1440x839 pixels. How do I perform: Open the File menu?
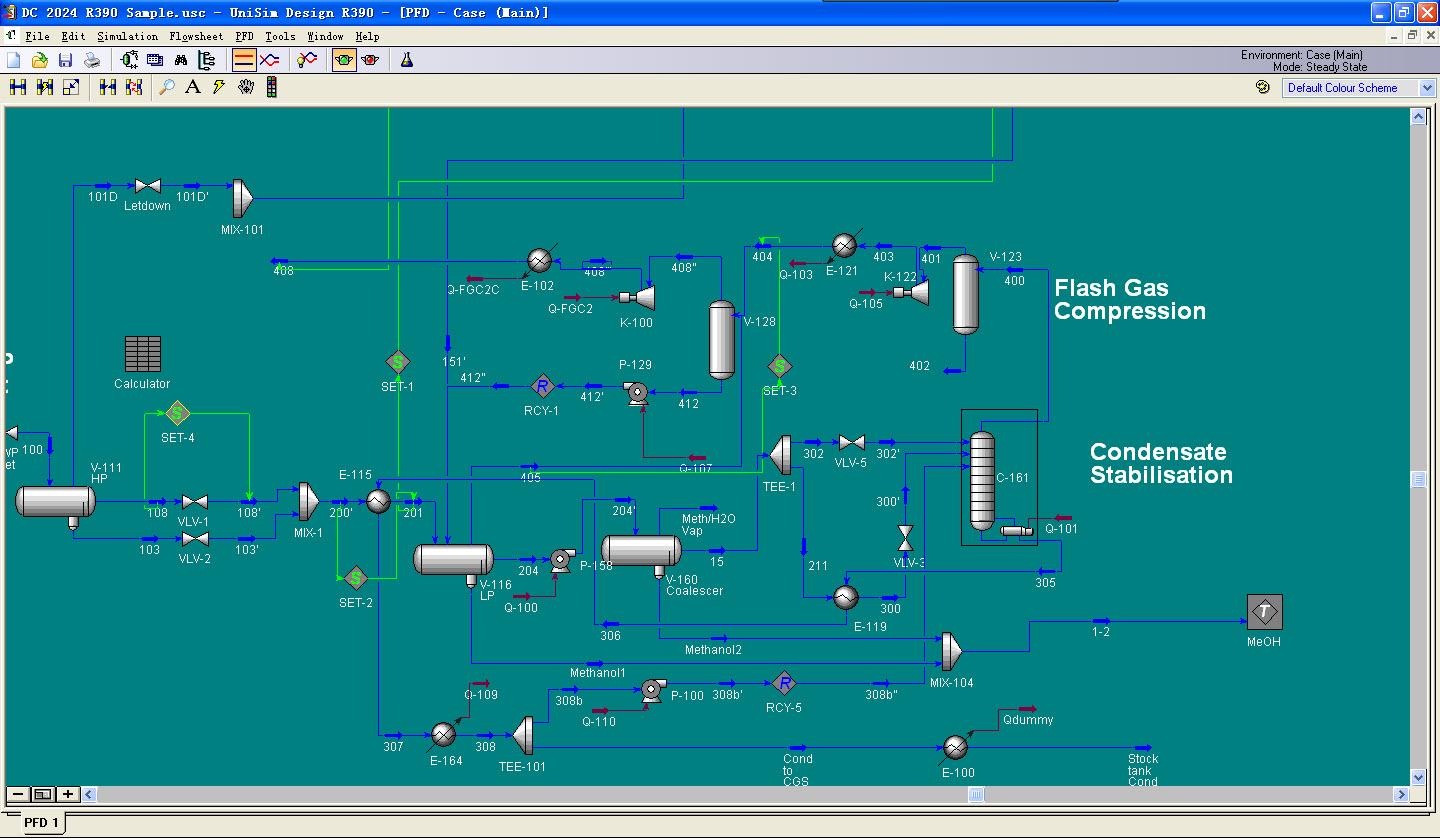coord(37,36)
